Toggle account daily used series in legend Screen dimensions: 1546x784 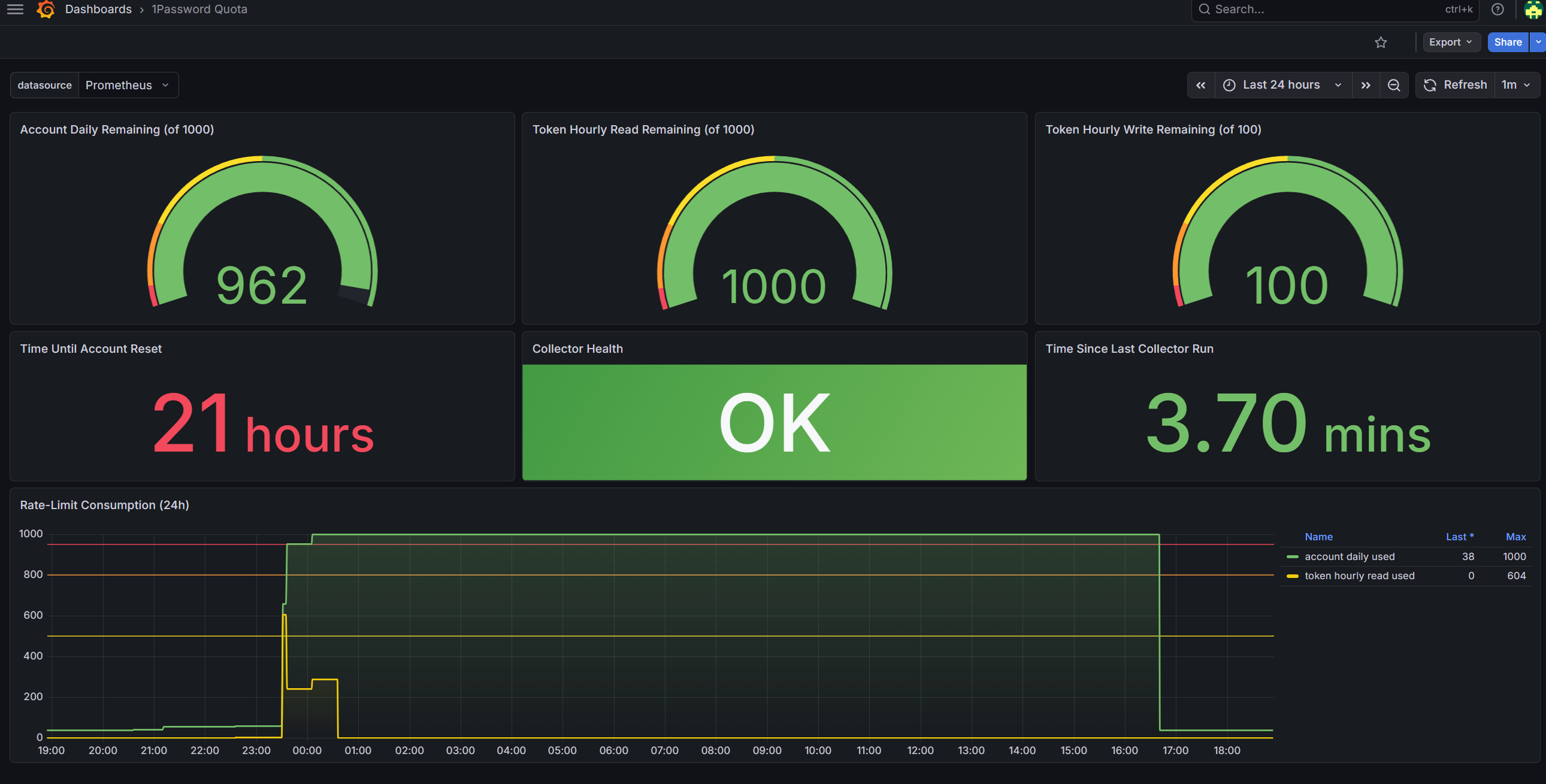[x=1349, y=556]
